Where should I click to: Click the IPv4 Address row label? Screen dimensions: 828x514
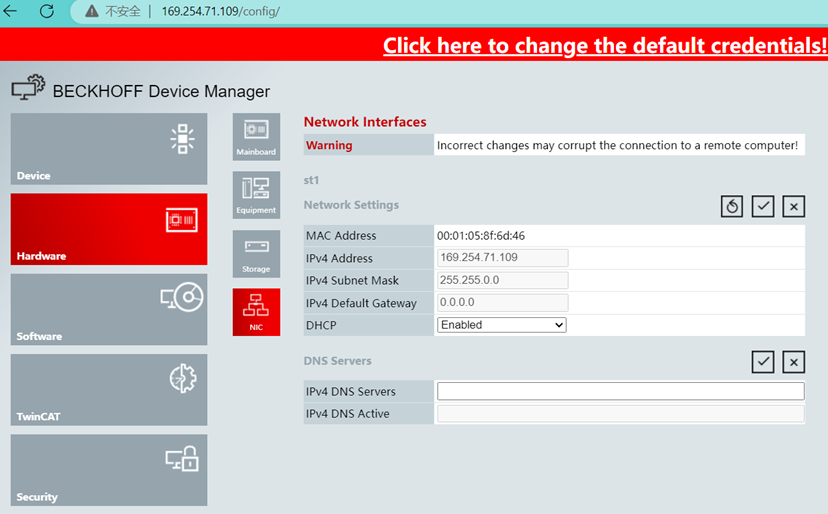pyautogui.click(x=339, y=258)
